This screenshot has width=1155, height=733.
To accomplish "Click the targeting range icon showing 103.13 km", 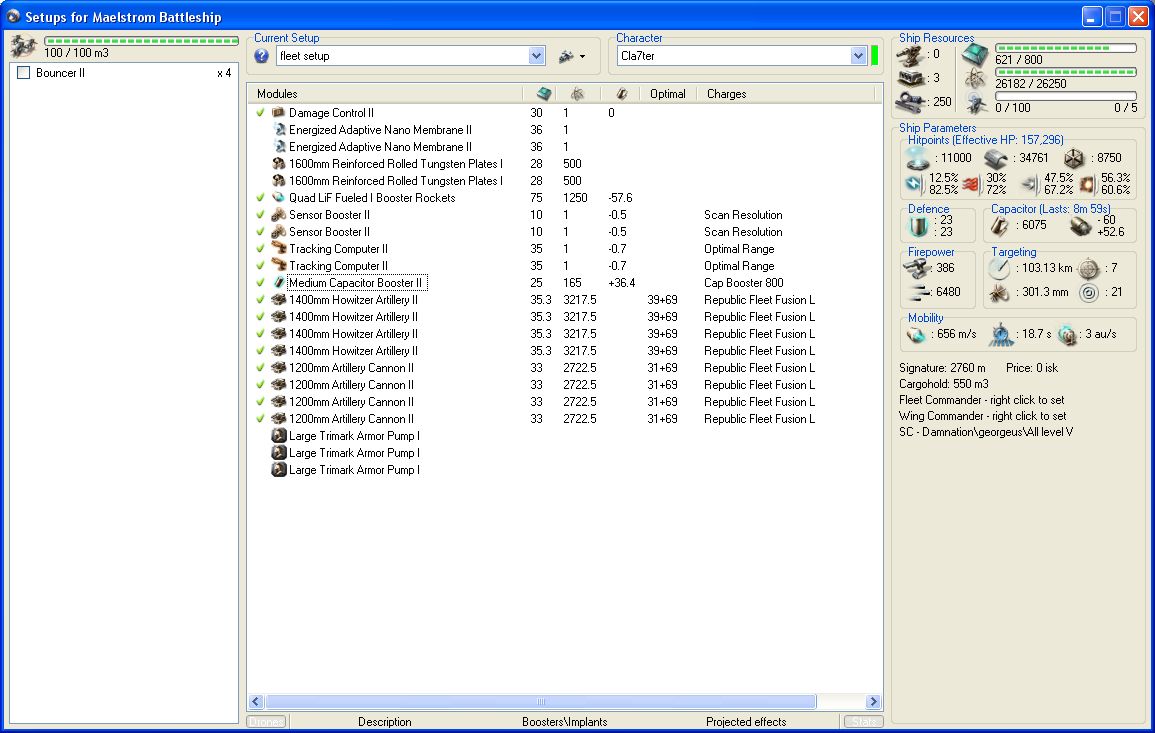I will click(x=999, y=268).
